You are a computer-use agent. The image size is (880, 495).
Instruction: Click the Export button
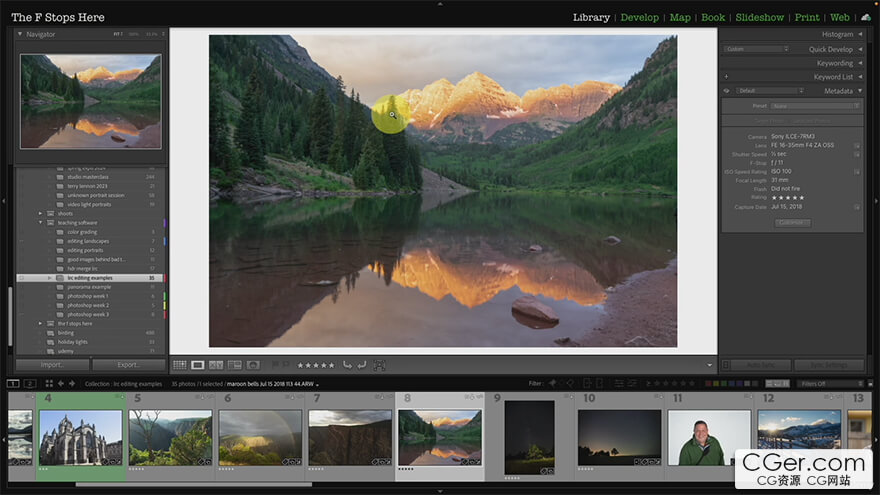tap(129, 365)
